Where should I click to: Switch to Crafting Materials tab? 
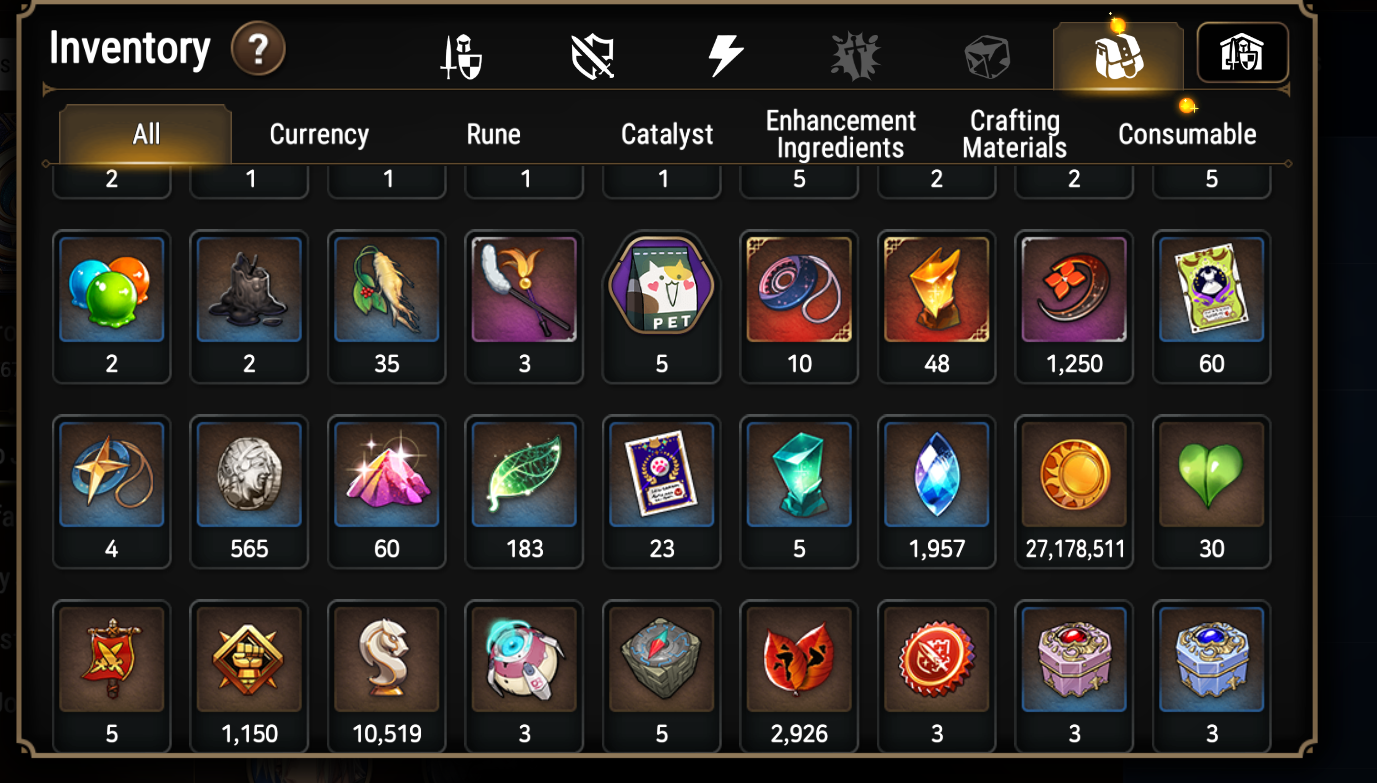click(x=1014, y=135)
